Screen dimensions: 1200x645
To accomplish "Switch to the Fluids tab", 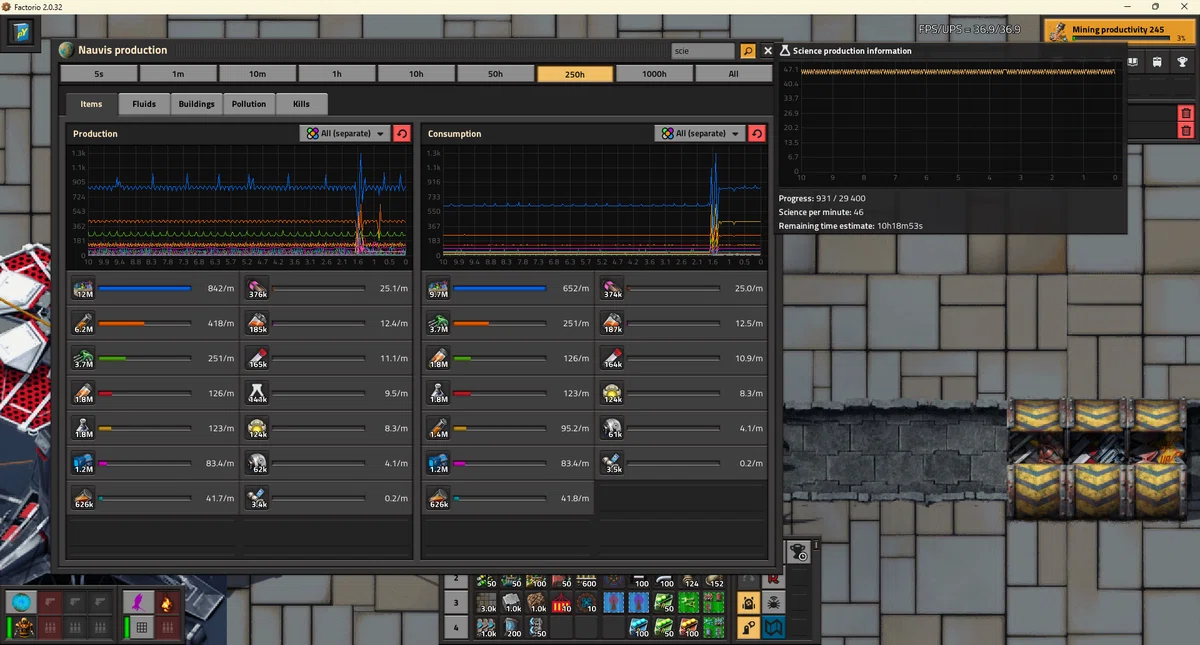I will pos(144,104).
